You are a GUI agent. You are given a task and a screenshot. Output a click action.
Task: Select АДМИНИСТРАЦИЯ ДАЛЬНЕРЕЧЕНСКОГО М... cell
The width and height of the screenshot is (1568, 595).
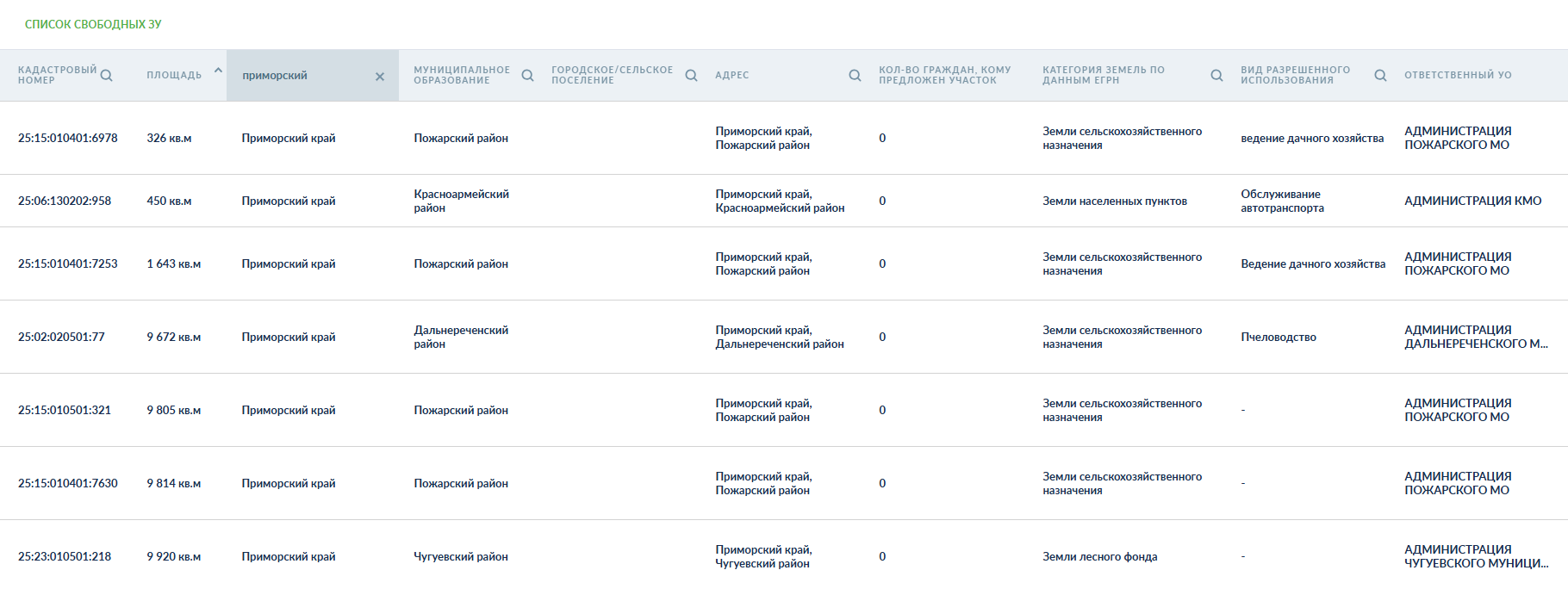pyautogui.click(x=1476, y=337)
